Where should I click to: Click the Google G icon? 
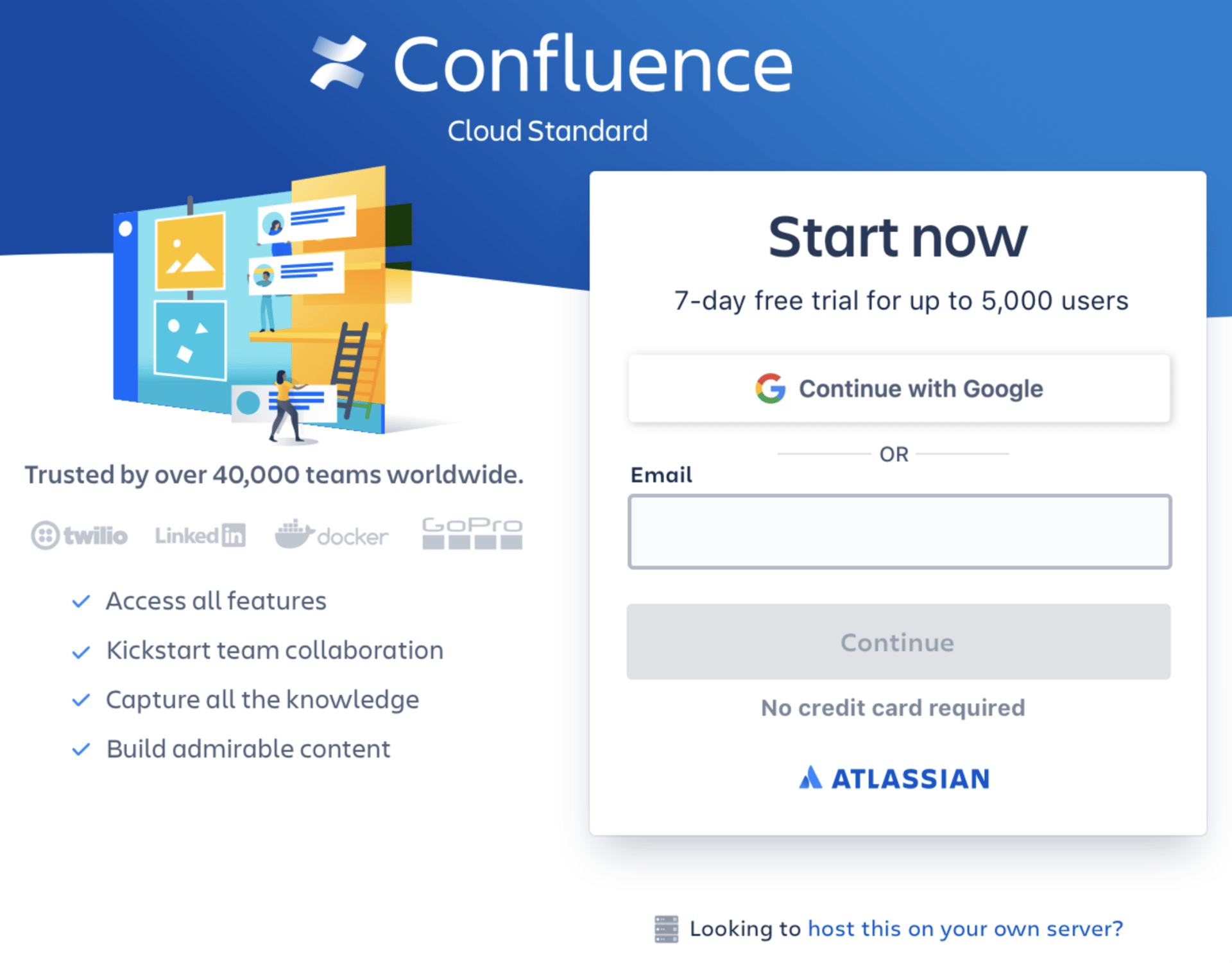770,388
